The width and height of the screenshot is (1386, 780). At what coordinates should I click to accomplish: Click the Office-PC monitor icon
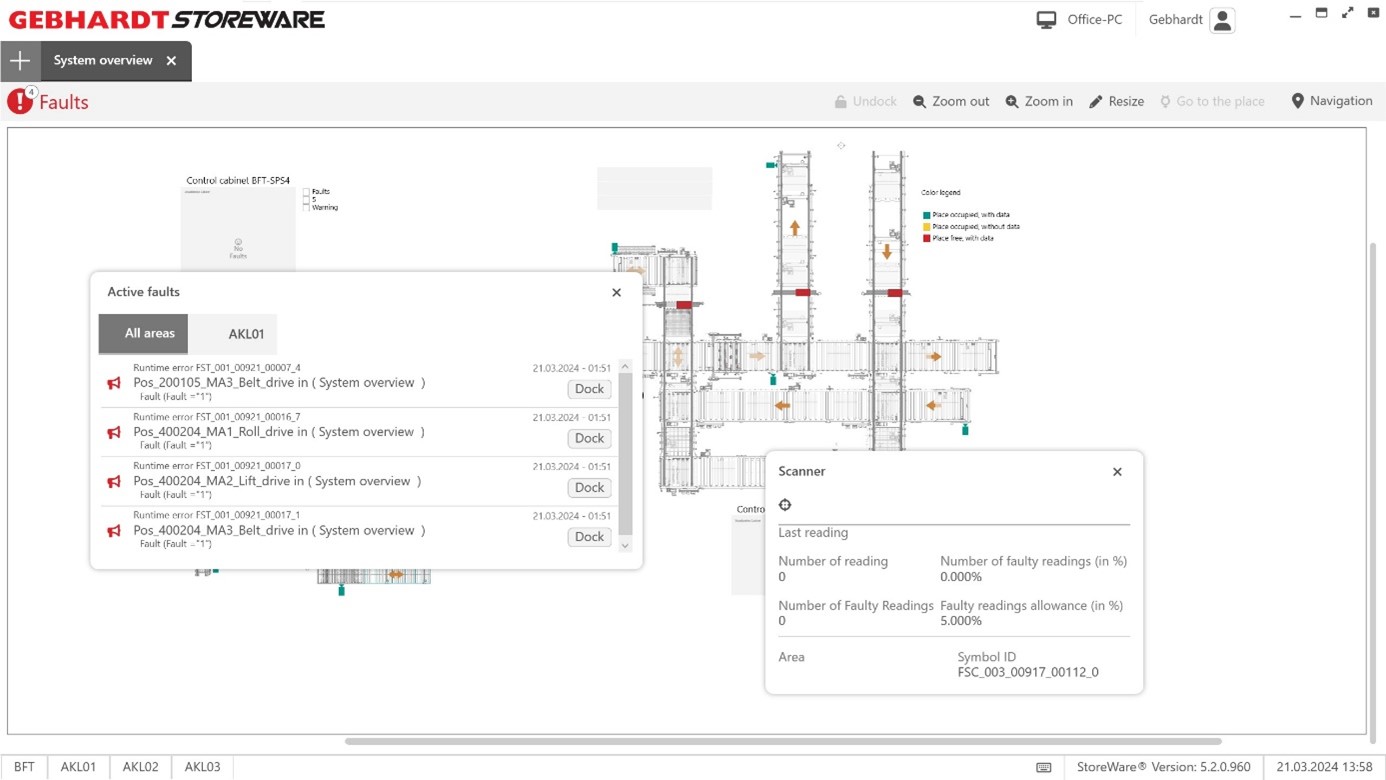1046,20
